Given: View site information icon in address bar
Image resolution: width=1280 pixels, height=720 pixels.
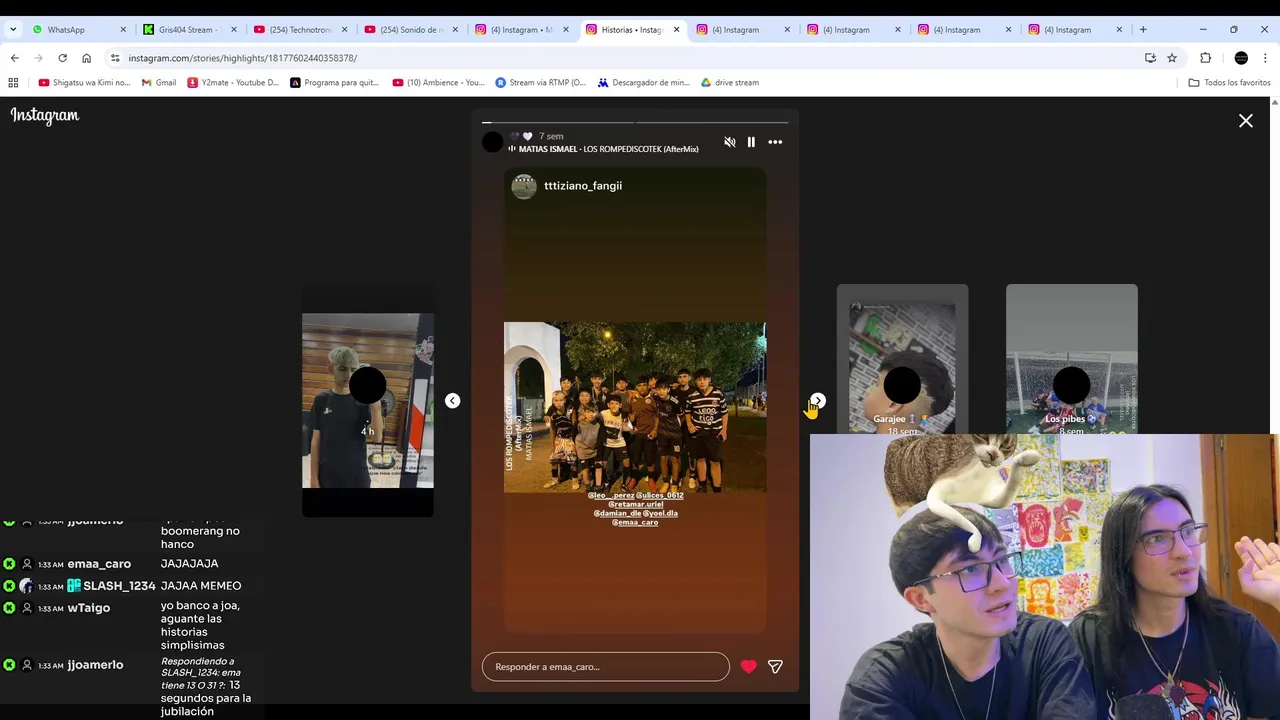Looking at the screenshot, I should (115, 58).
